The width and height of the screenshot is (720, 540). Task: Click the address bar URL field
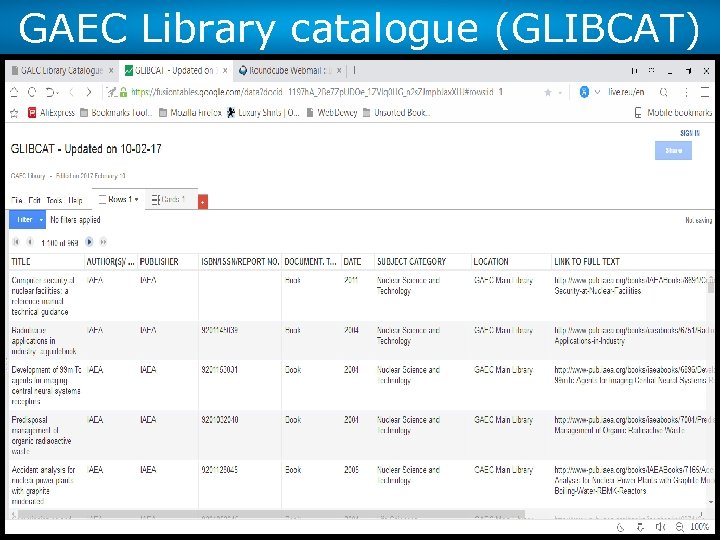coord(317,92)
